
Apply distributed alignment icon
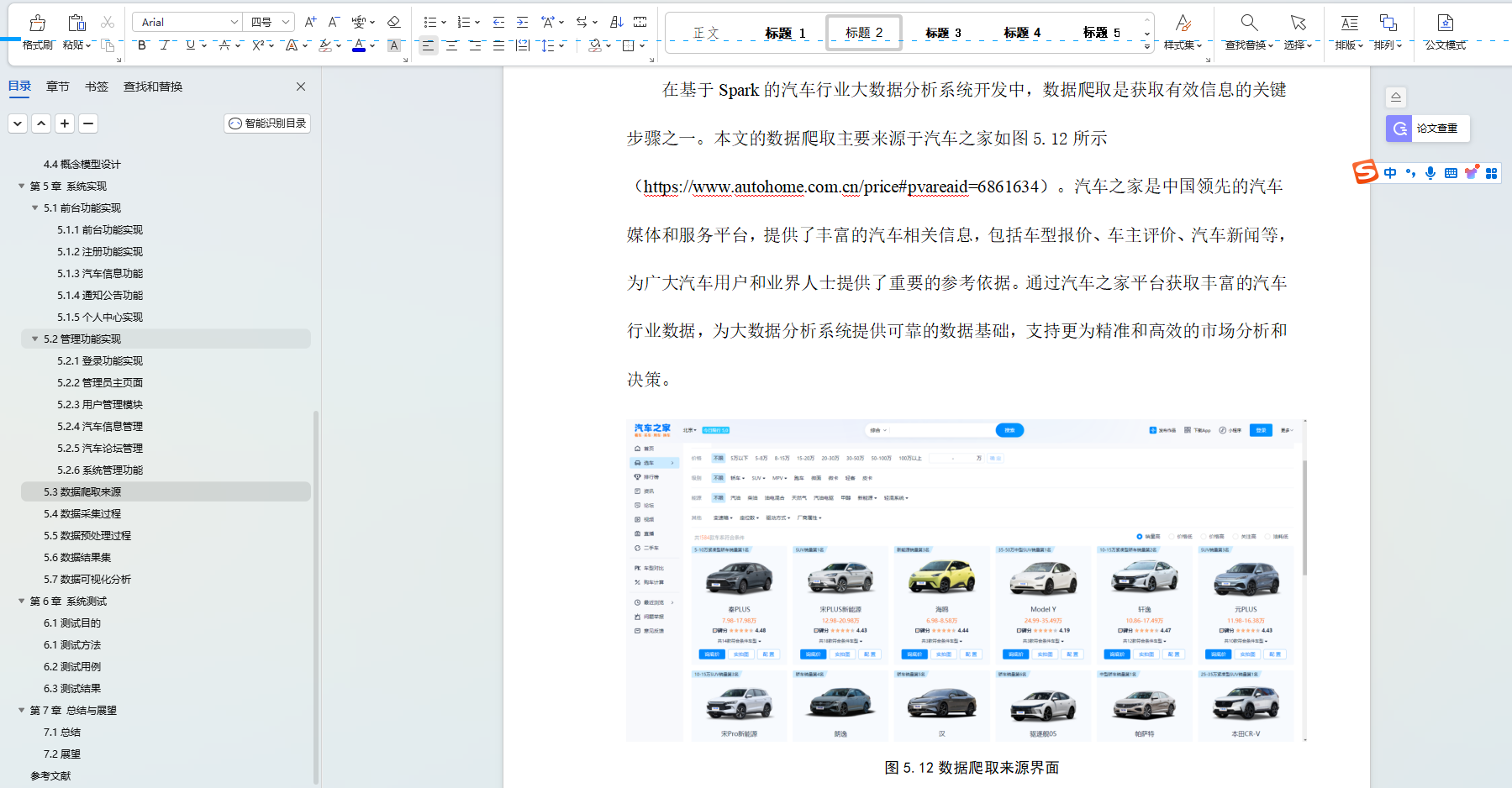[x=523, y=45]
